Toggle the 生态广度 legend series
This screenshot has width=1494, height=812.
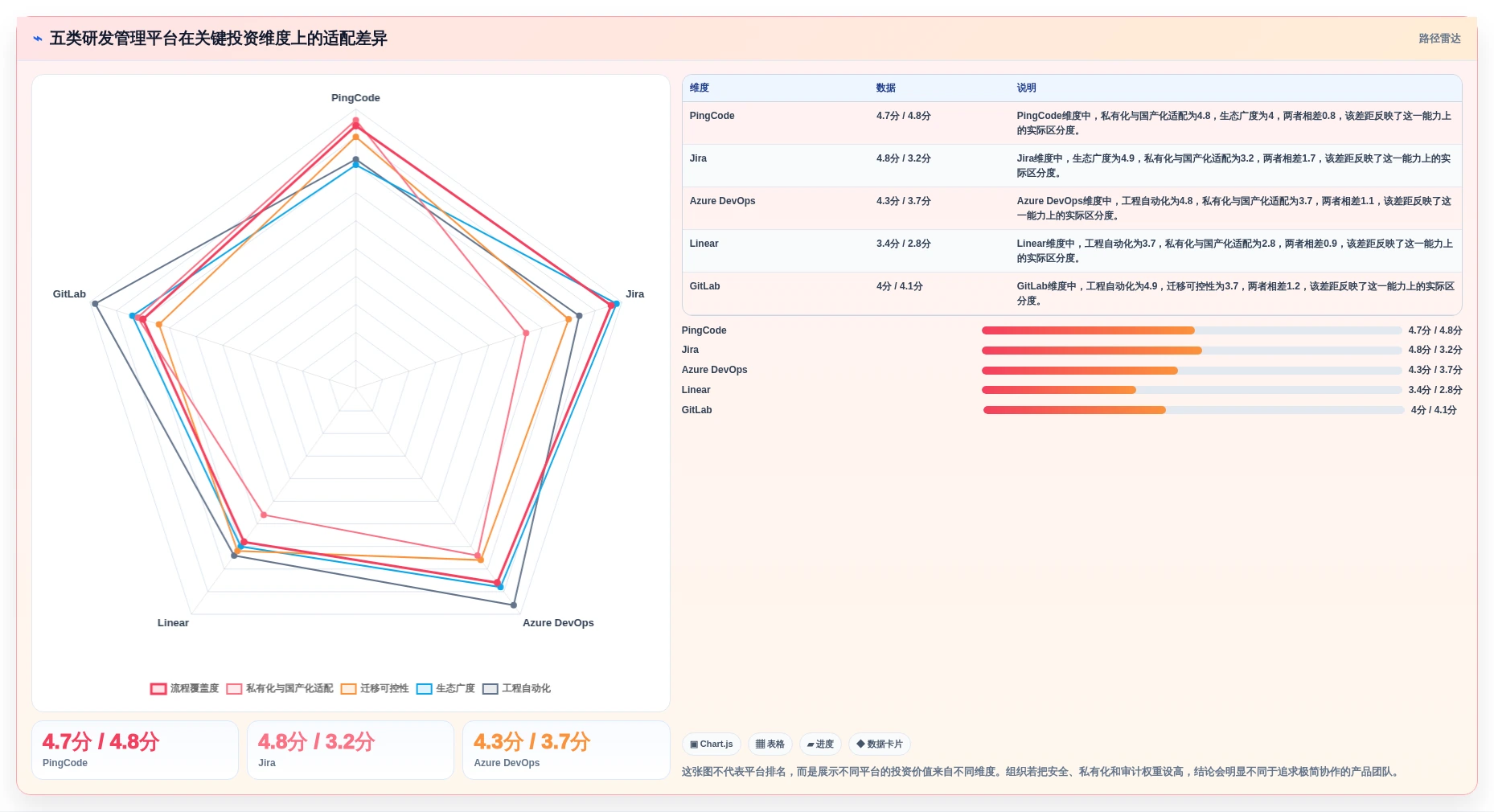click(445, 688)
